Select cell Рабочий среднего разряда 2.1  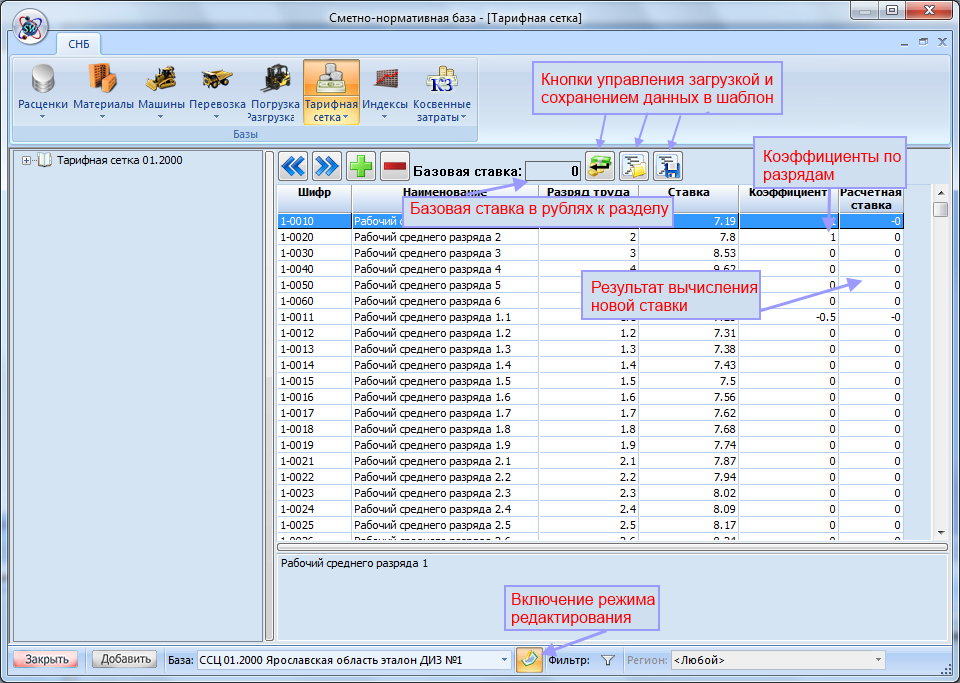445,461
